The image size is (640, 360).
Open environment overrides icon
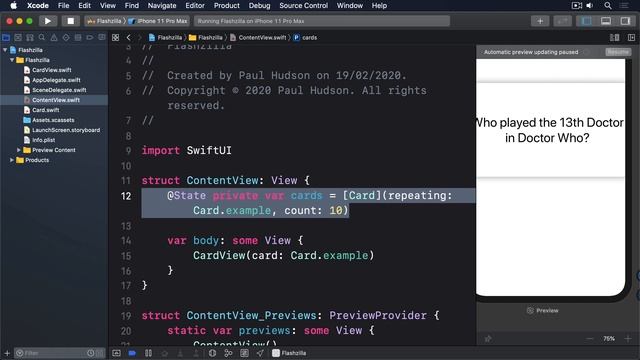[244, 353]
